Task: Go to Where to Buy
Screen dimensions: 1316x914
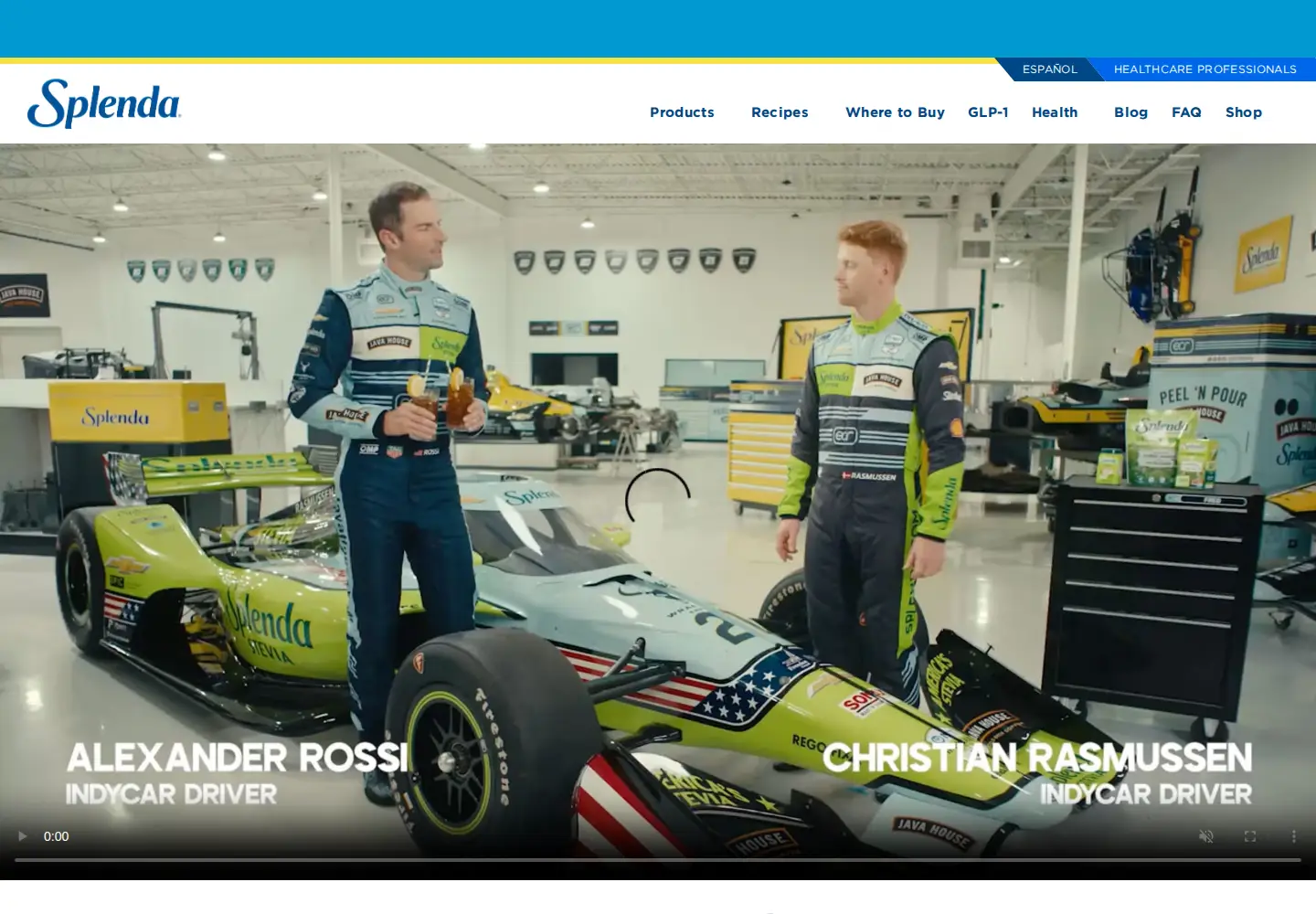Action: click(895, 112)
